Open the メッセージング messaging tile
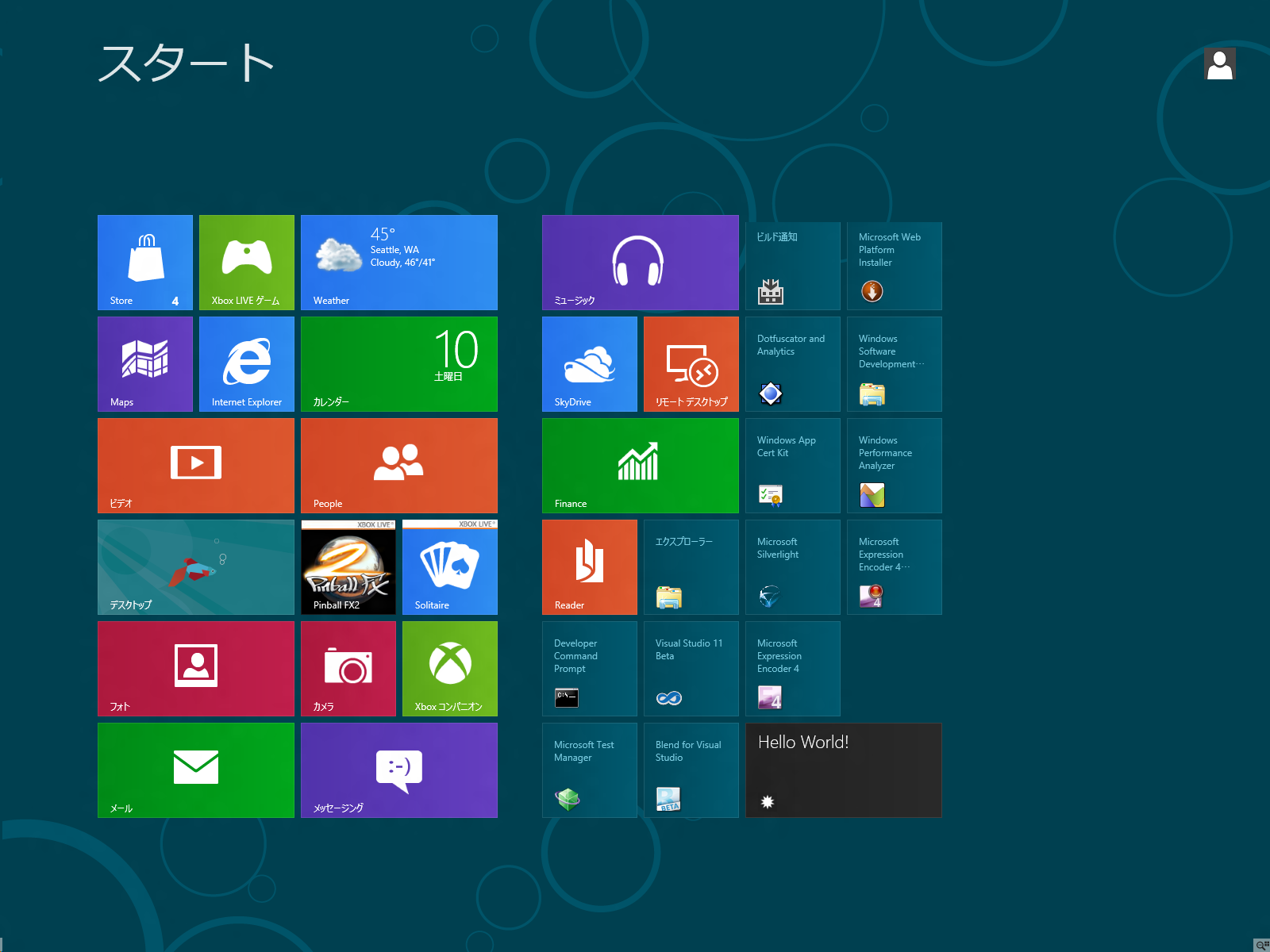Viewport: 1270px width, 952px height. [399, 770]
